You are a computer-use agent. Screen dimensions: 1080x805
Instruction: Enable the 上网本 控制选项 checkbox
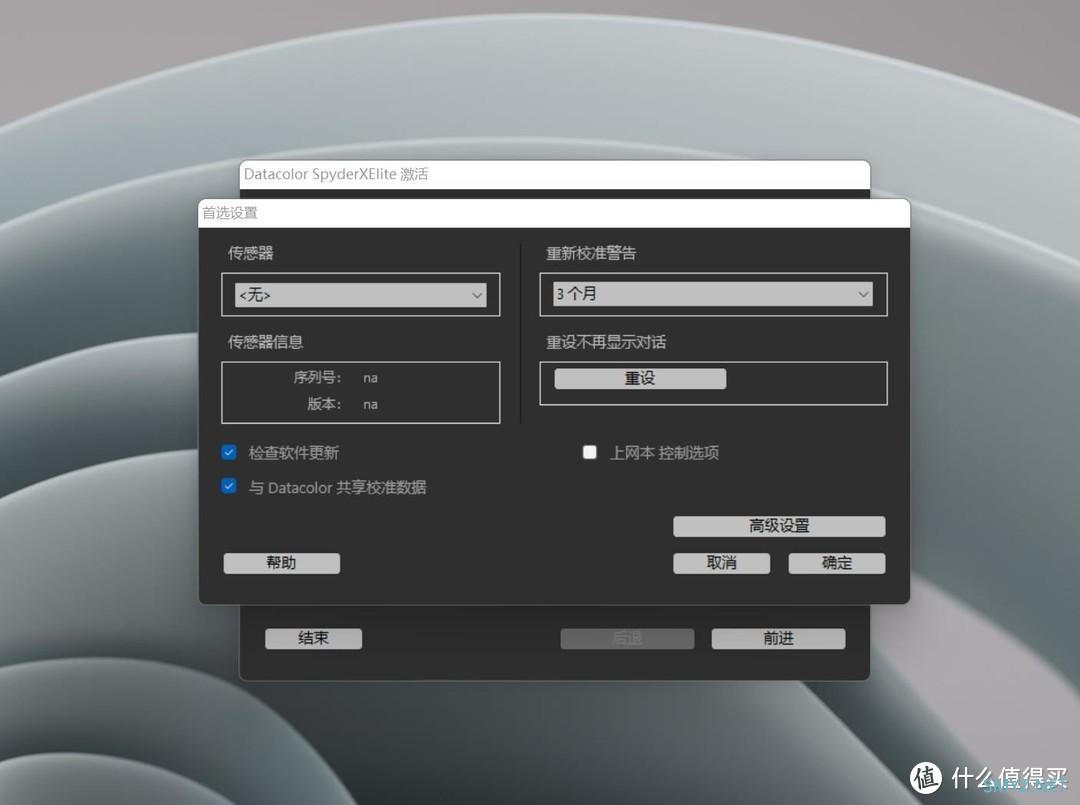point(590,452)
